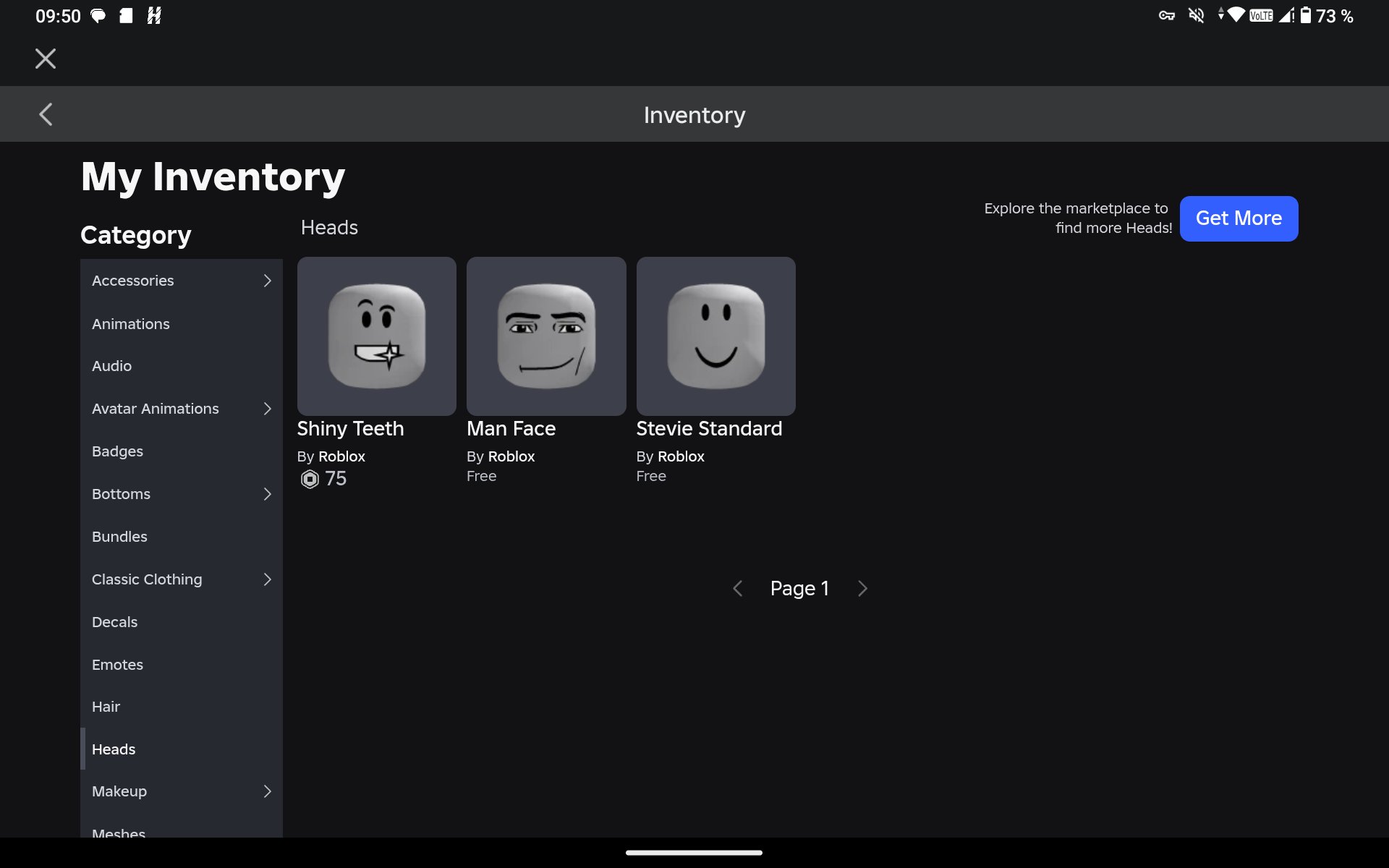Open the Shiny Teeth head thumbnail
The image size is (1389, 868).
click(x=377, y=336)
